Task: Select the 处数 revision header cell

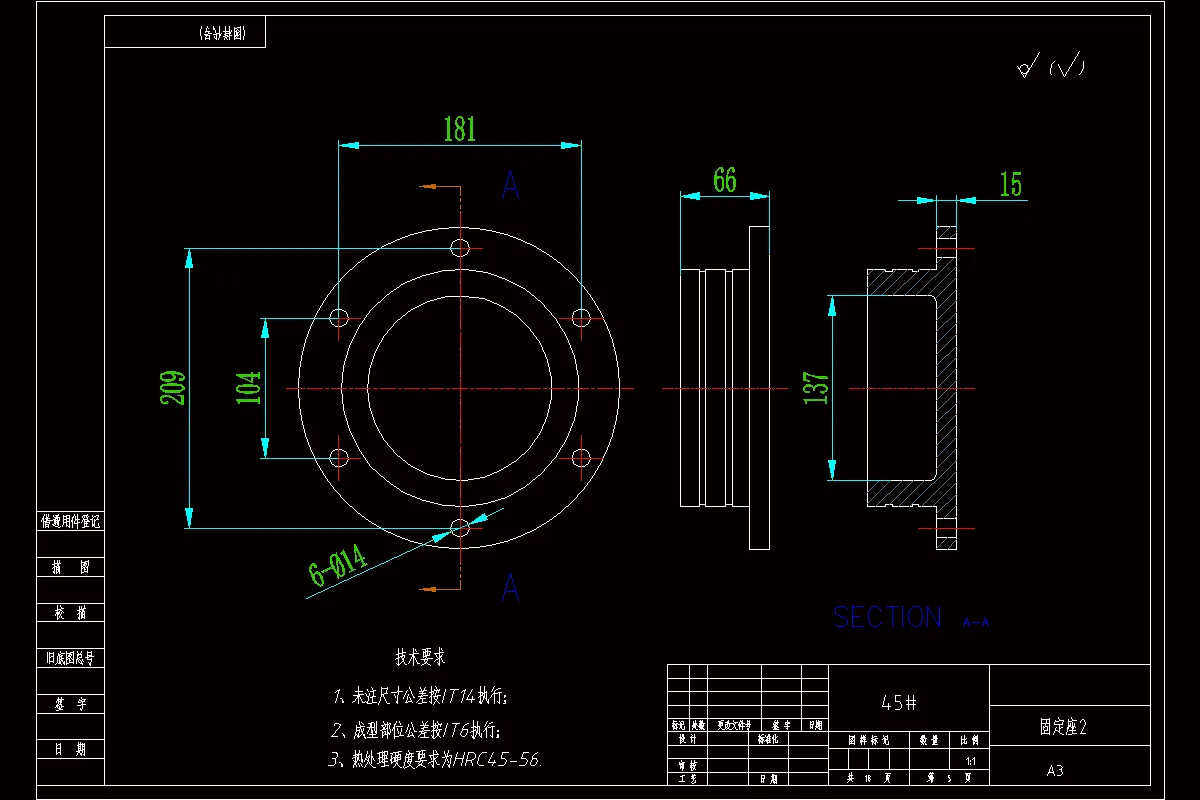Action: pyautogui.click(x=698, y=725)
